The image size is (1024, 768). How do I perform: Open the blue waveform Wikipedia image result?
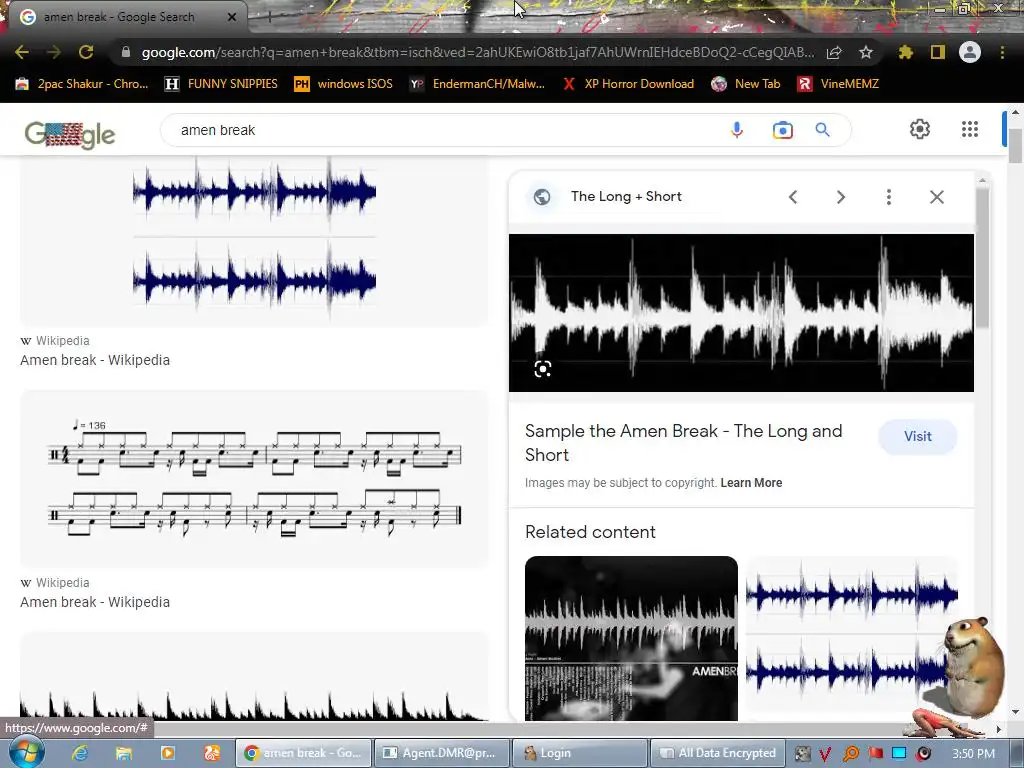[254, 240]
